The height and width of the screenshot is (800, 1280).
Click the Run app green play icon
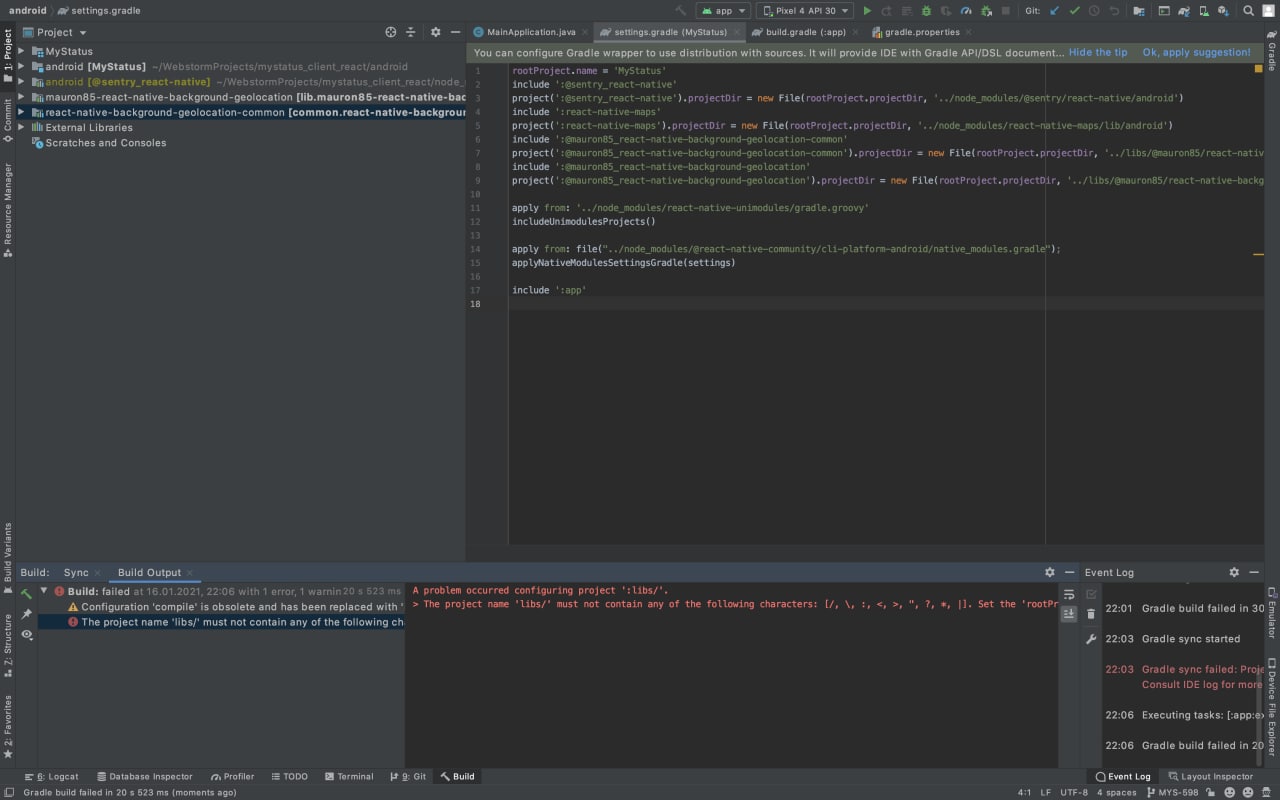[867, 11]
